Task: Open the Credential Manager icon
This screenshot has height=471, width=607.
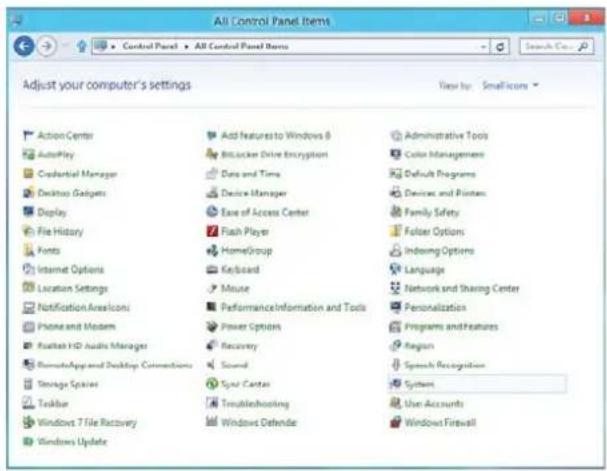Action: [28, 173]
